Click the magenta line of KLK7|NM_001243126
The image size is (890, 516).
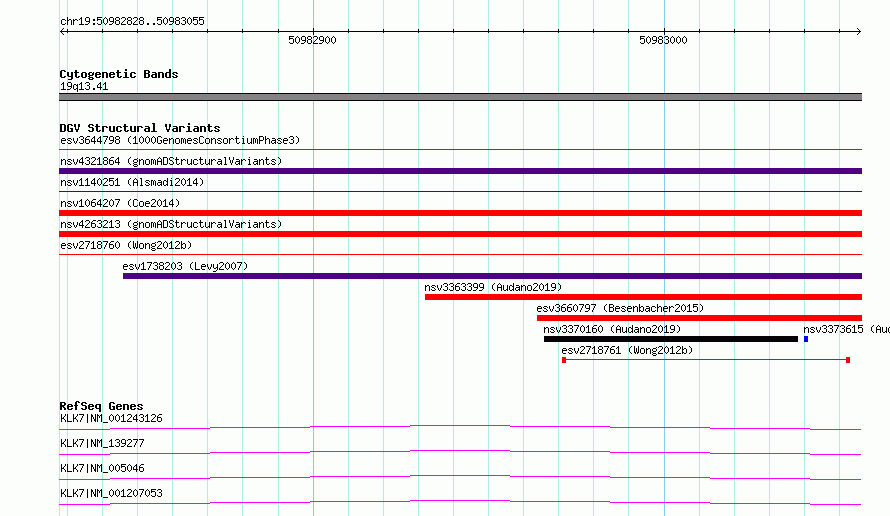(x=460, y=427)
